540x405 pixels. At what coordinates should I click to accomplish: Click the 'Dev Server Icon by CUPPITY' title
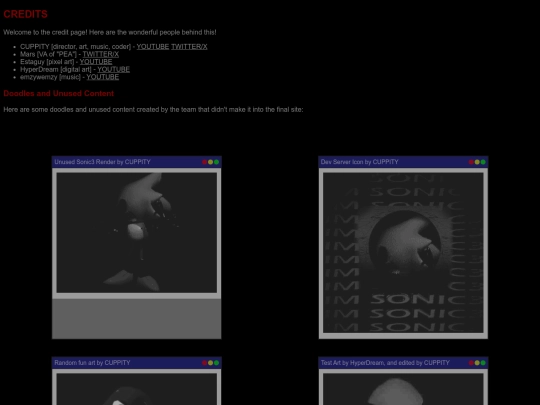pyautogui.click(x=360, y=162)
